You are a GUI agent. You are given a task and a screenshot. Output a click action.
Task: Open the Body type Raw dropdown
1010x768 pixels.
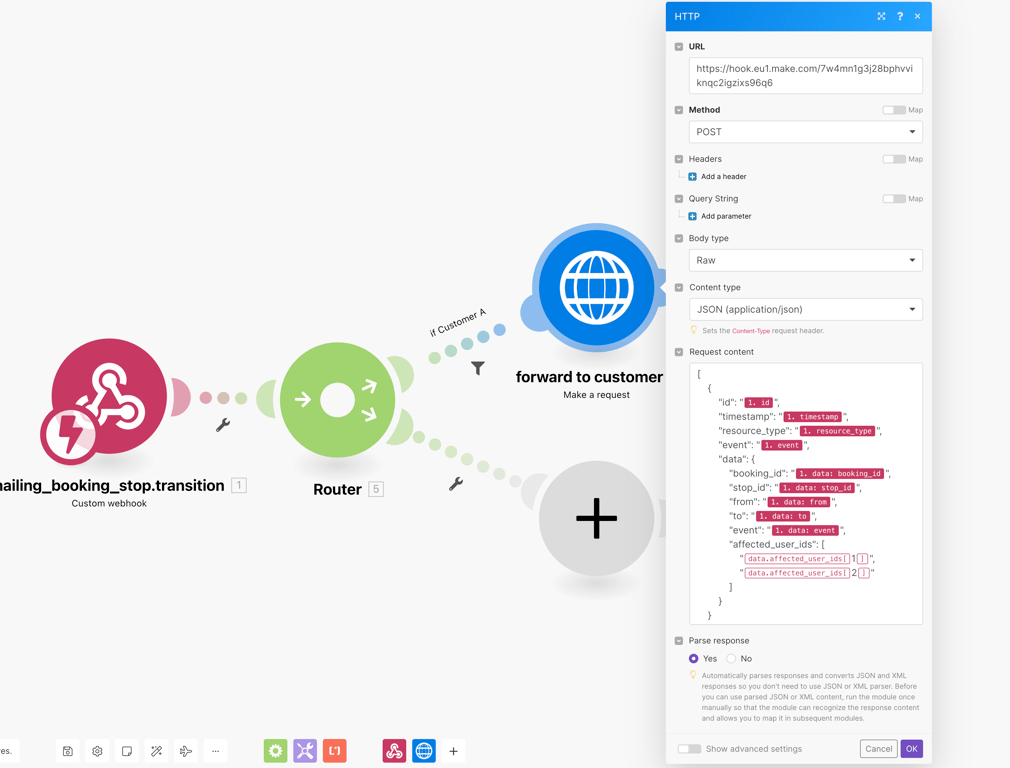[806, 260]
